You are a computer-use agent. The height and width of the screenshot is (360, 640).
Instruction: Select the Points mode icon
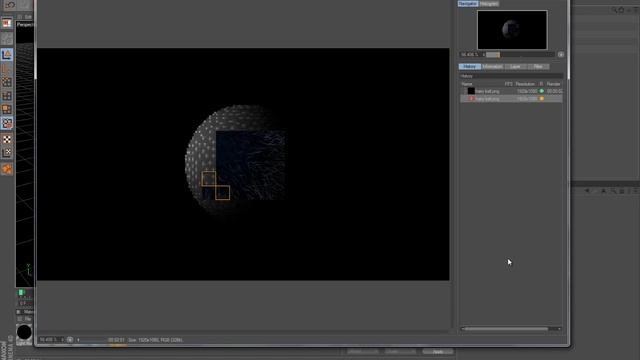(x=7, y=82)
